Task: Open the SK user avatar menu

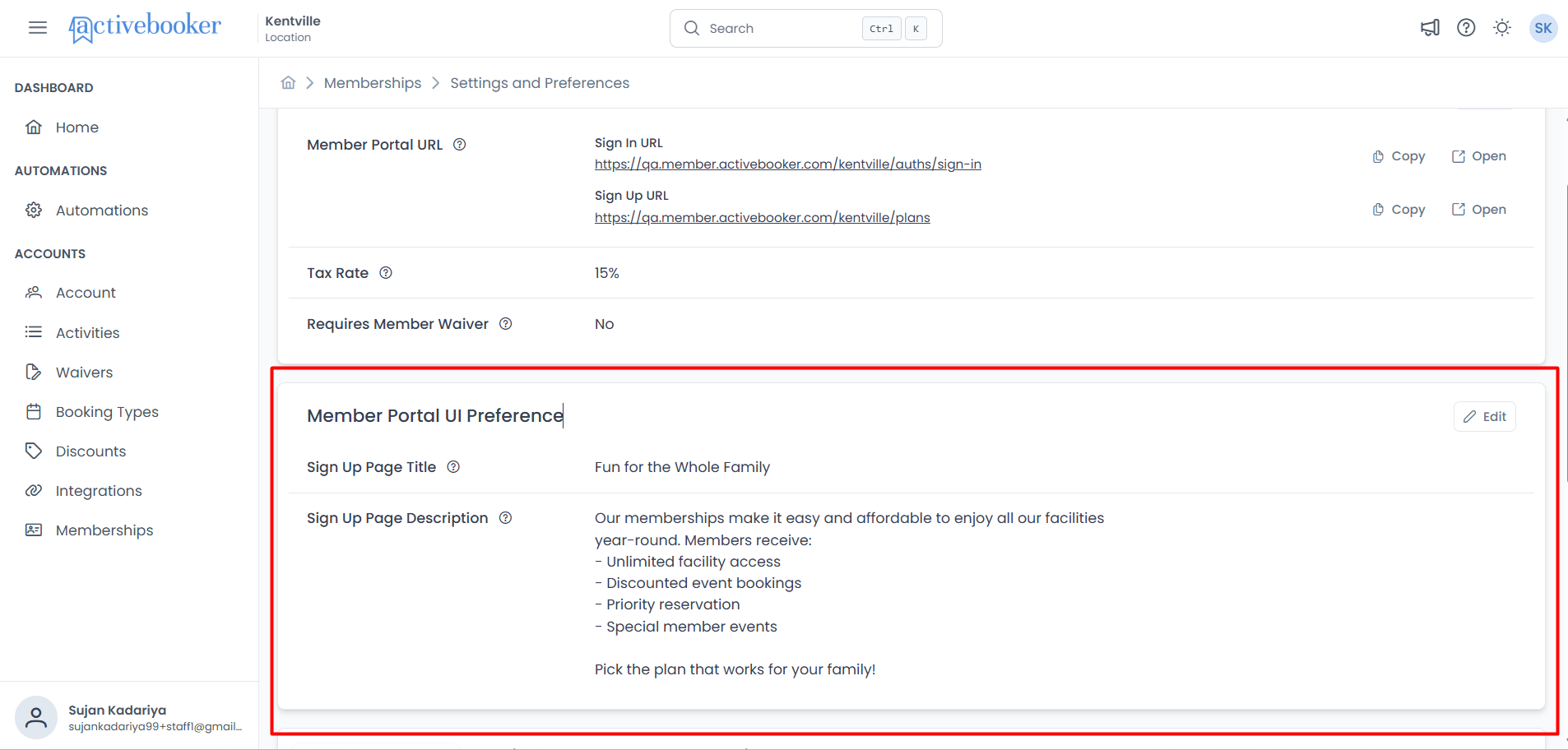Action: pyautogui.click(x=1543, y=28)
